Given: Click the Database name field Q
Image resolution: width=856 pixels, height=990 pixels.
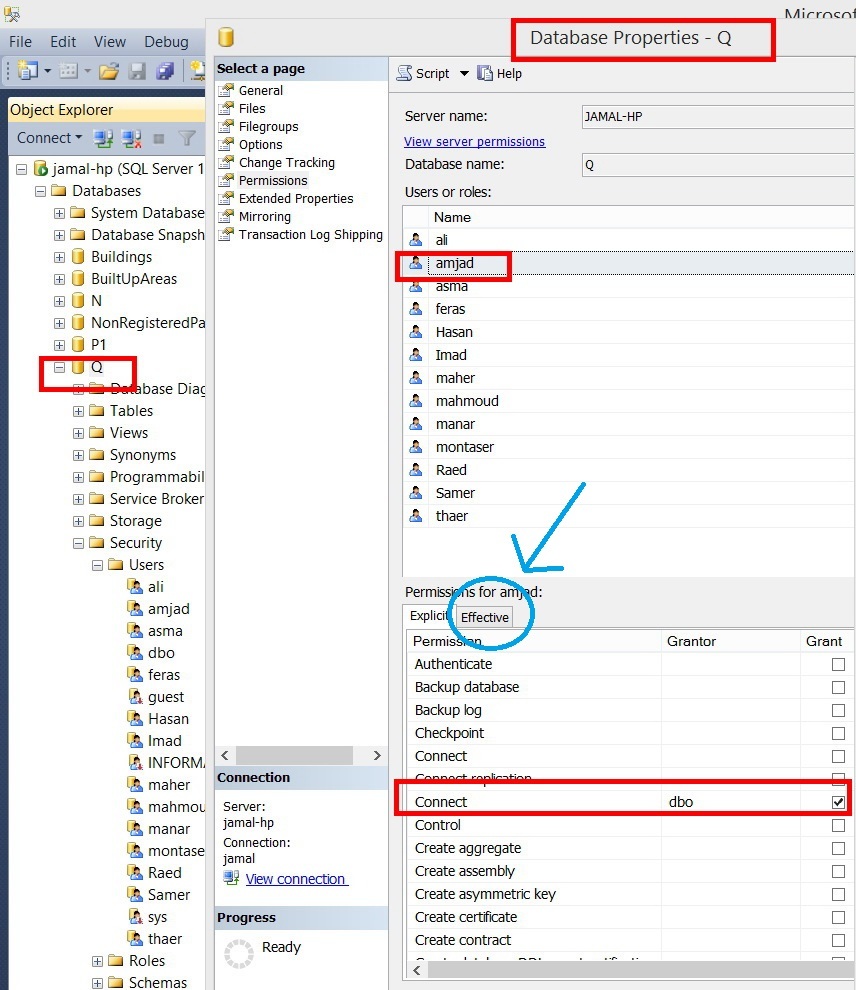Looking at the screenshot, I should (718, 165).
